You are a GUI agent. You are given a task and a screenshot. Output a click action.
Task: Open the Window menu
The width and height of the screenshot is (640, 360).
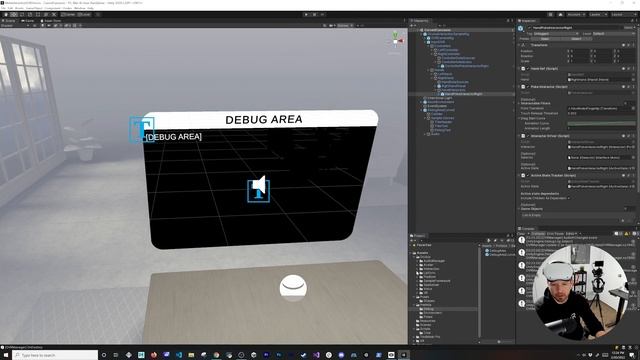coord(79,8)
